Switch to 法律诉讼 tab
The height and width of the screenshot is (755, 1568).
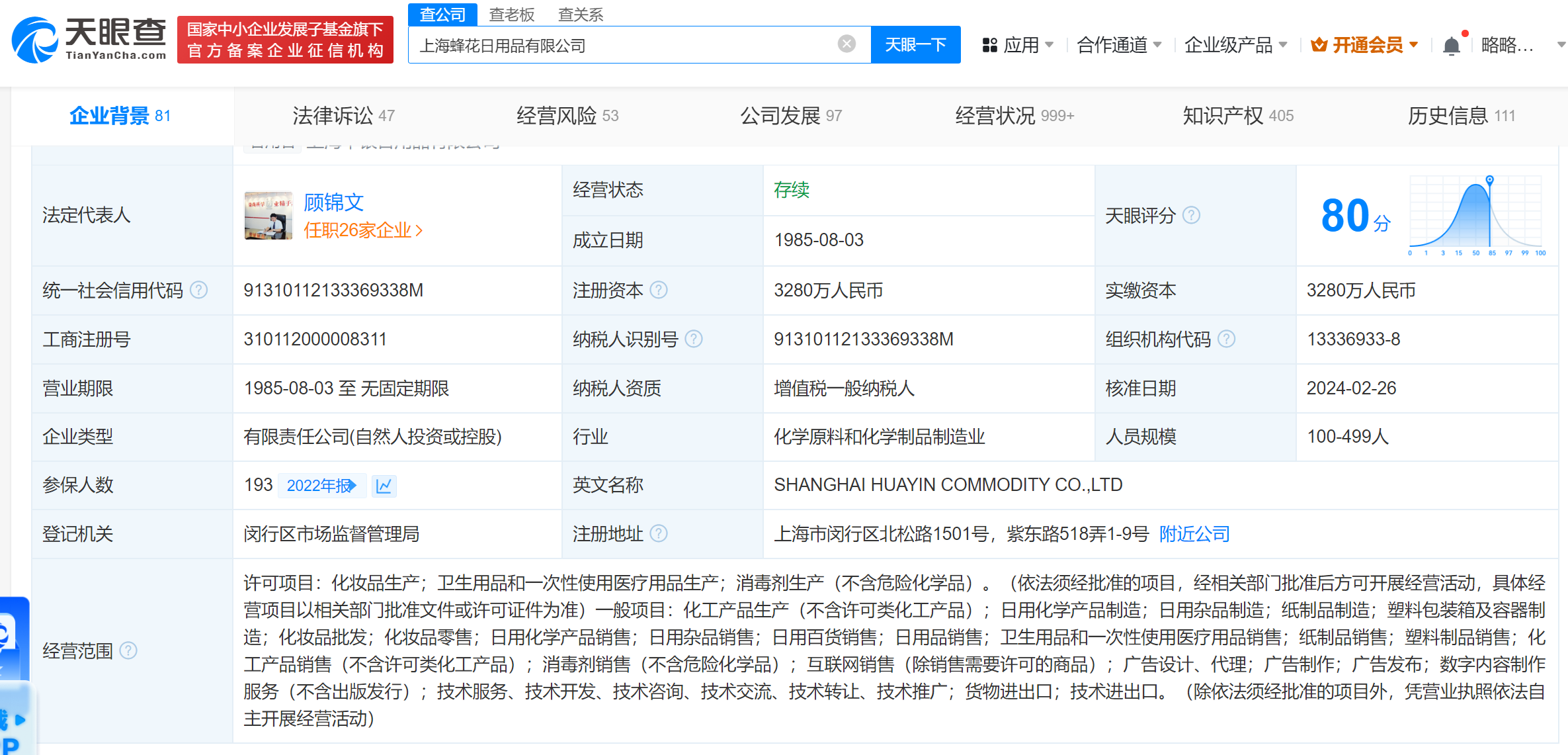[343, 116]
